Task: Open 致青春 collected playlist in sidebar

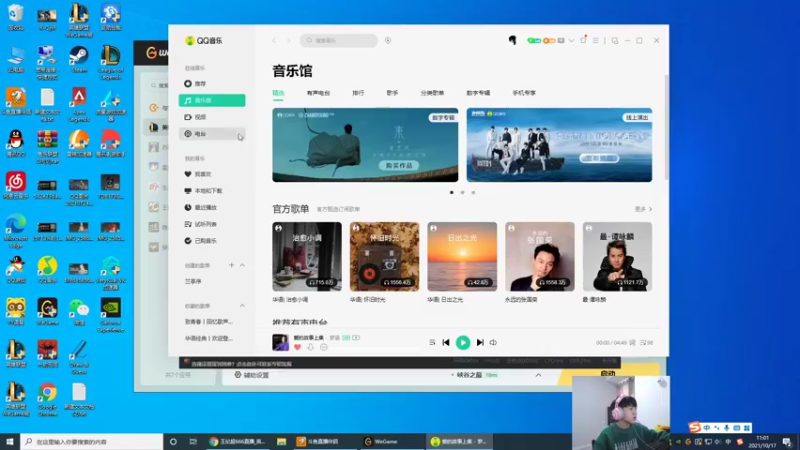Action: click(209, 322)
